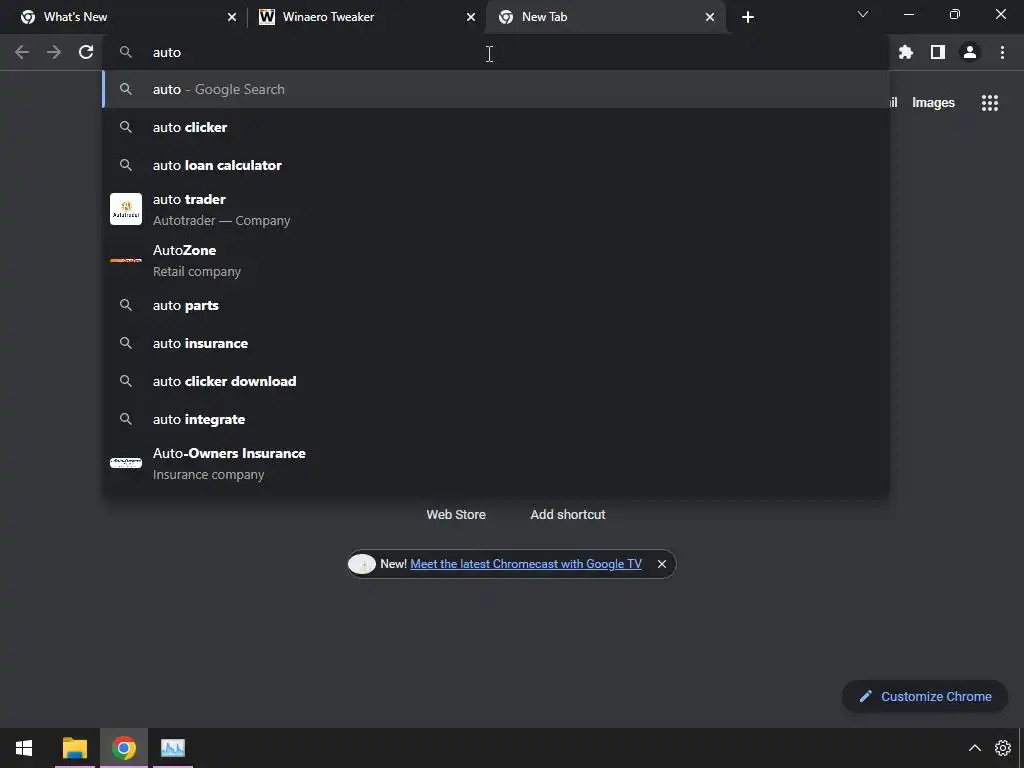The width and height of the screenshot is (1024, 768).
Task: Open the Web Store shortcut
Action: [x=456, y=515]
